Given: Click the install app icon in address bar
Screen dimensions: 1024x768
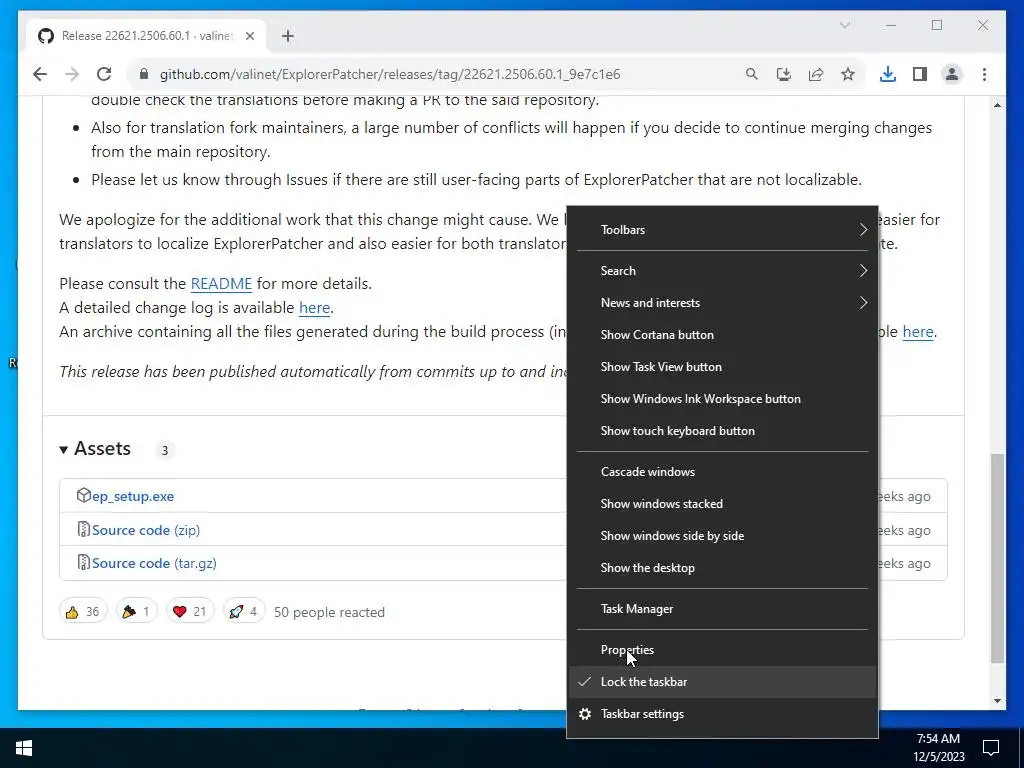Looking at the screenshot, I should click(784, 74).
